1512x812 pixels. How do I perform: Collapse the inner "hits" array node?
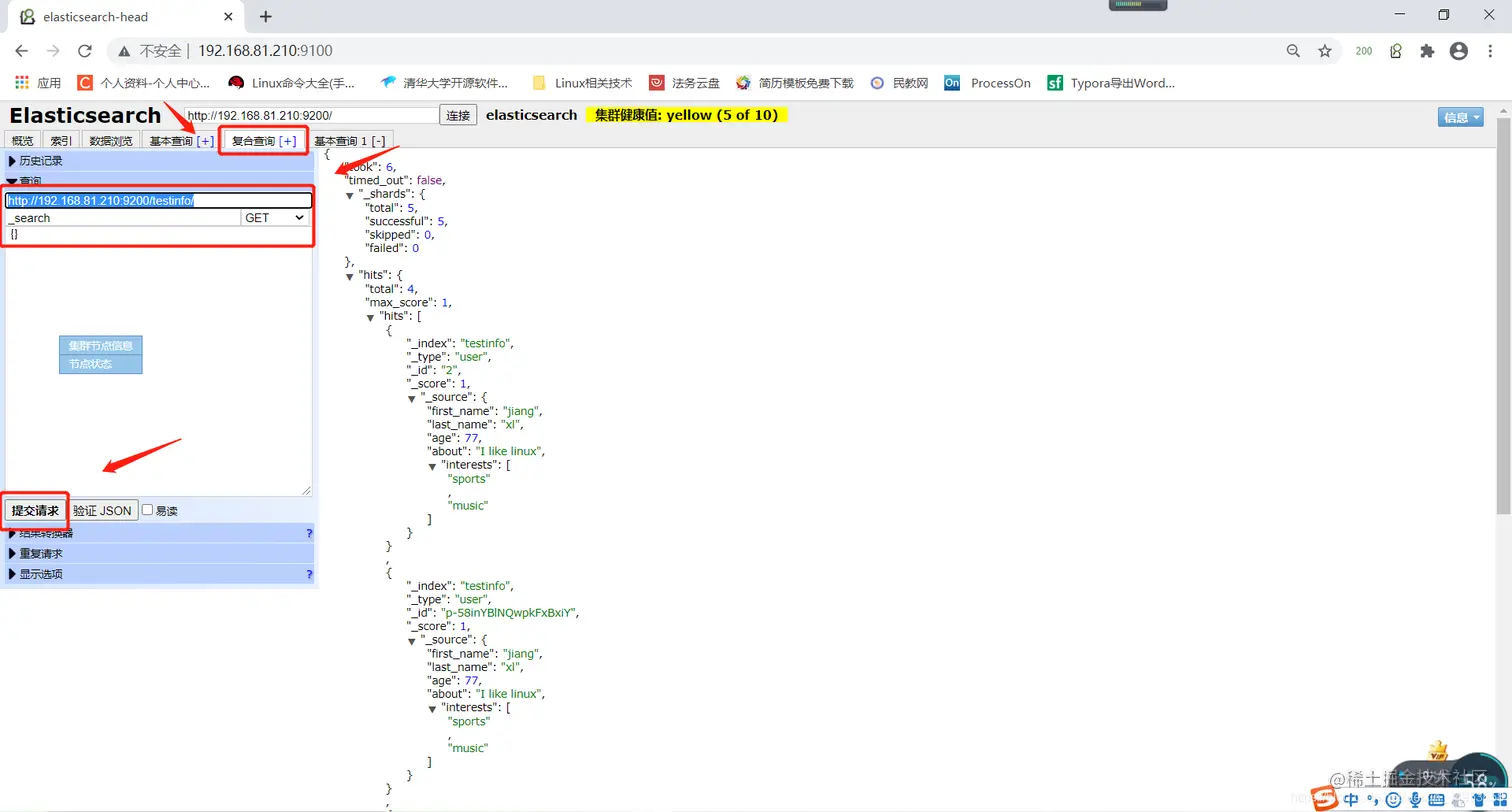click(x=371, y=316)
